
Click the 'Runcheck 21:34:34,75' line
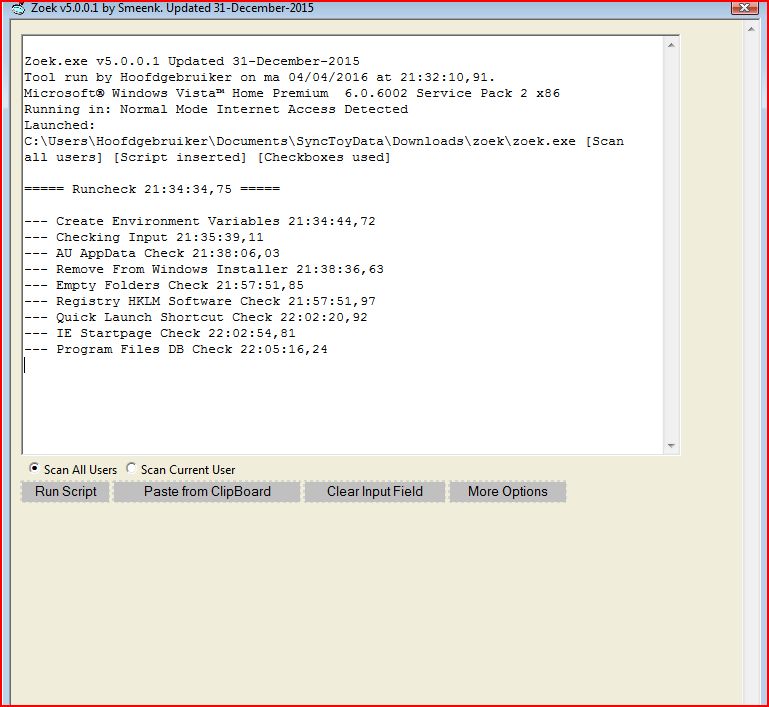152,189
